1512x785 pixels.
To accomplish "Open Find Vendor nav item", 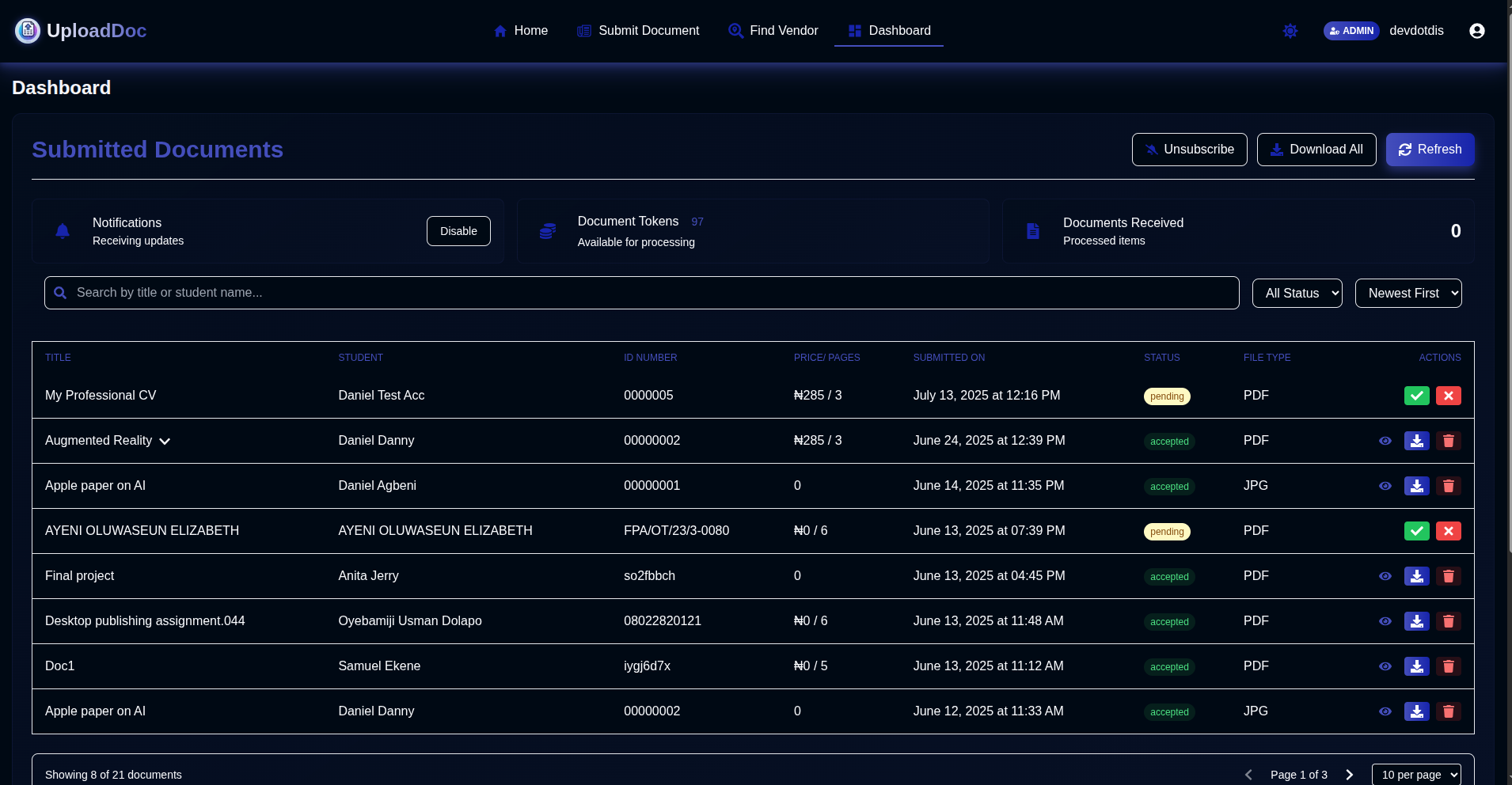I will tap(773, 31).
